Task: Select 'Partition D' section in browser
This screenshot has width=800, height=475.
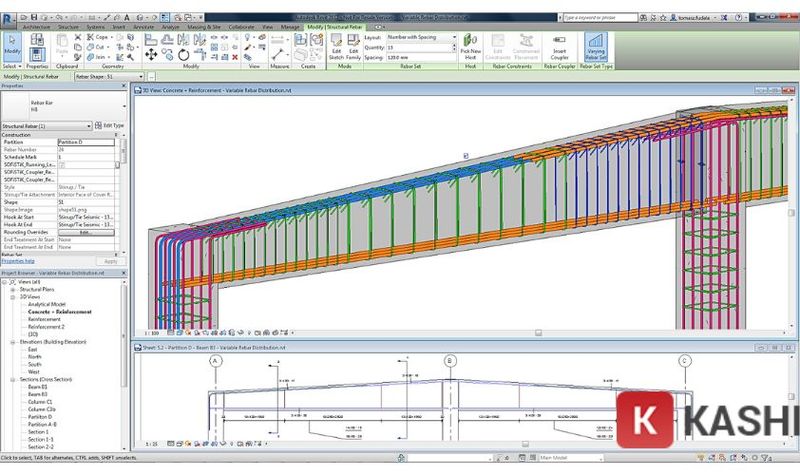Action: click(x=40, y=417)
